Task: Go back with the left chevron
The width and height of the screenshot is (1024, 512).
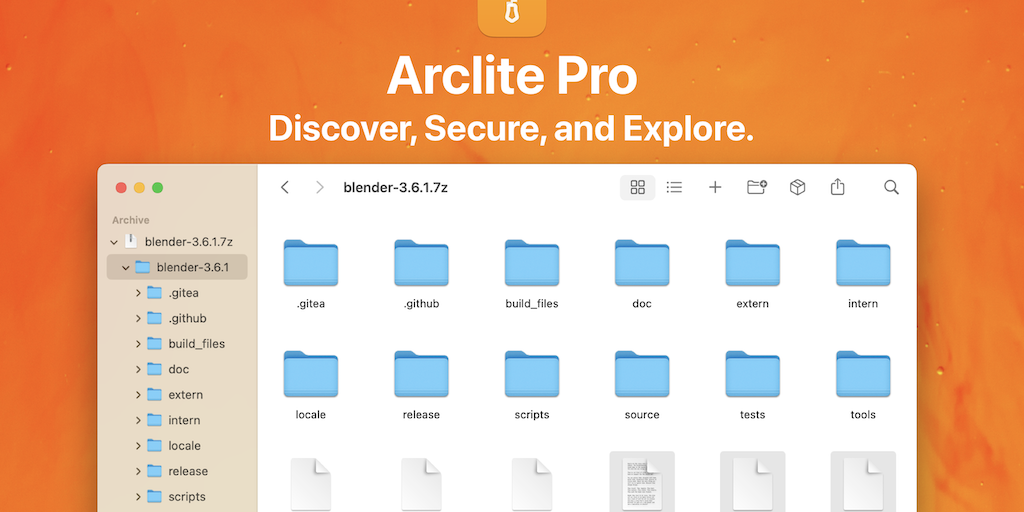Action: (x=285, y=187)
